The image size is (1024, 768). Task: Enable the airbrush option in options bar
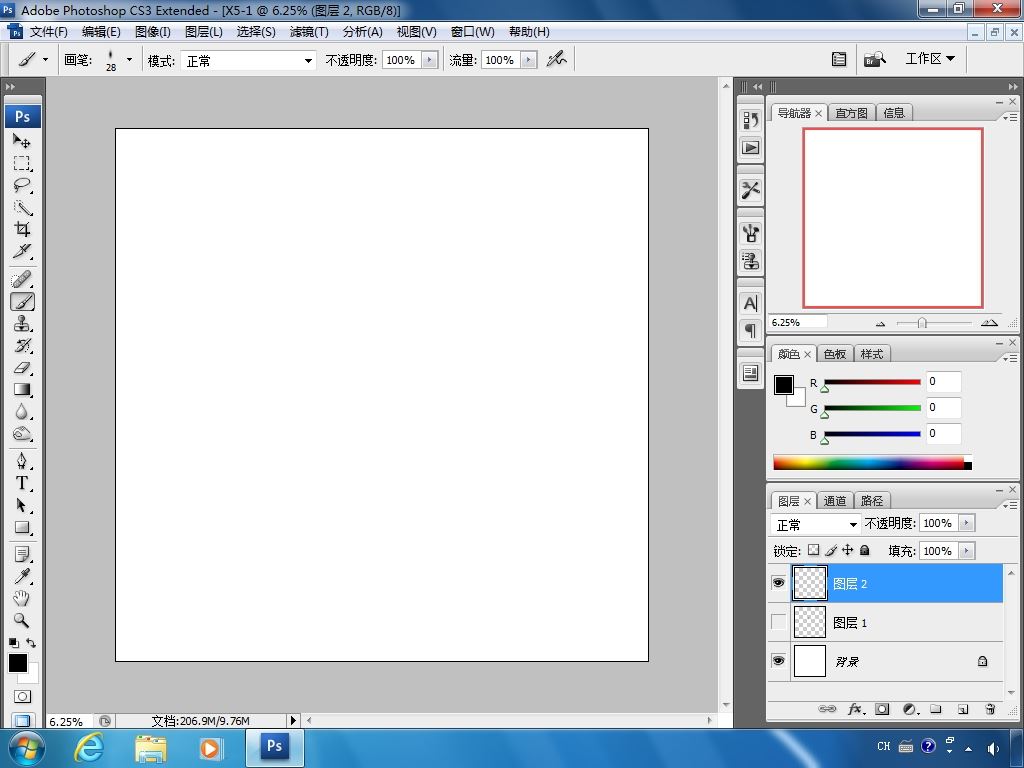(x=557, y=60)
